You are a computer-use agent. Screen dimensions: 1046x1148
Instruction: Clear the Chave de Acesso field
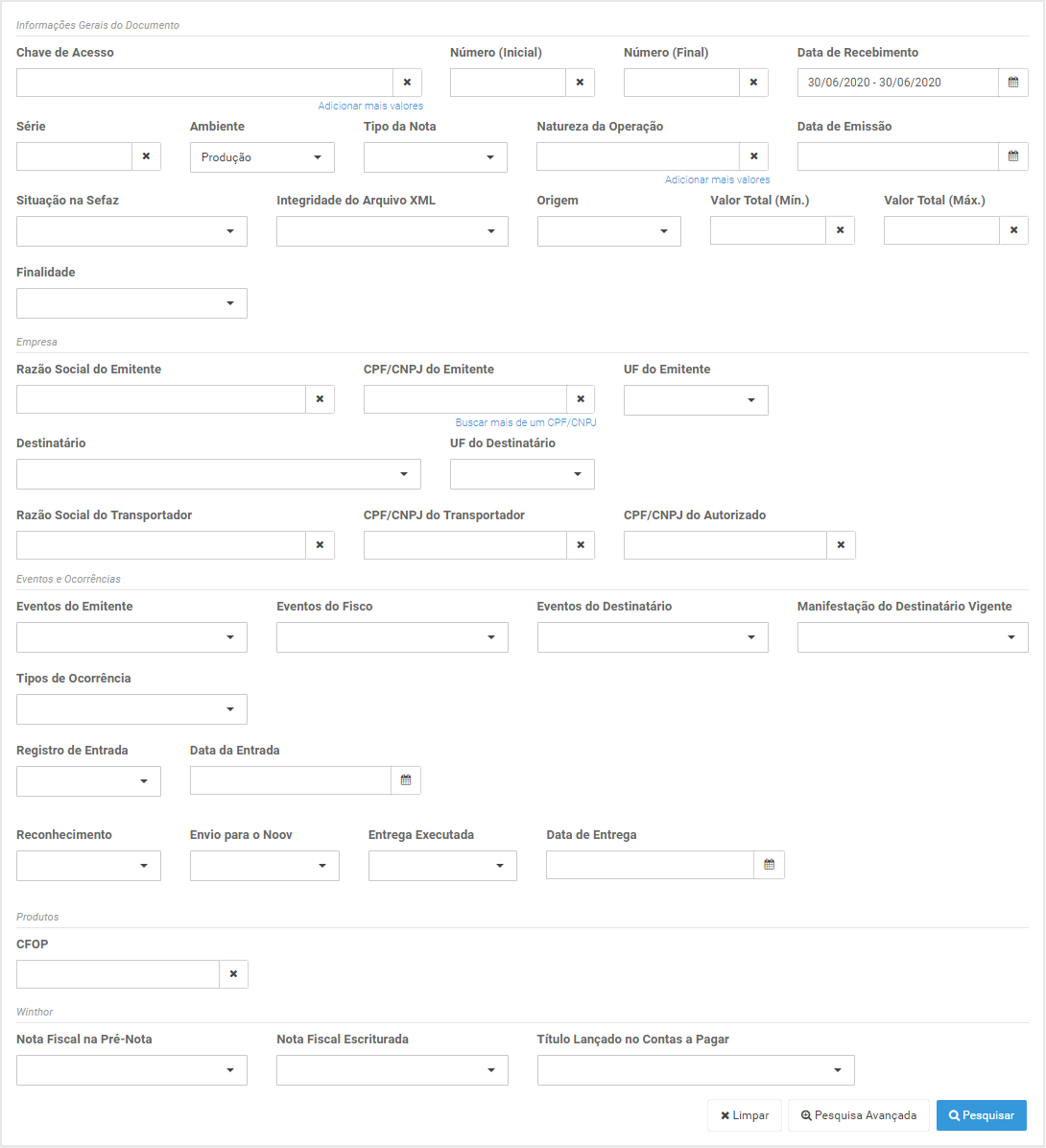pyautogui.click(x=407, y=83)
